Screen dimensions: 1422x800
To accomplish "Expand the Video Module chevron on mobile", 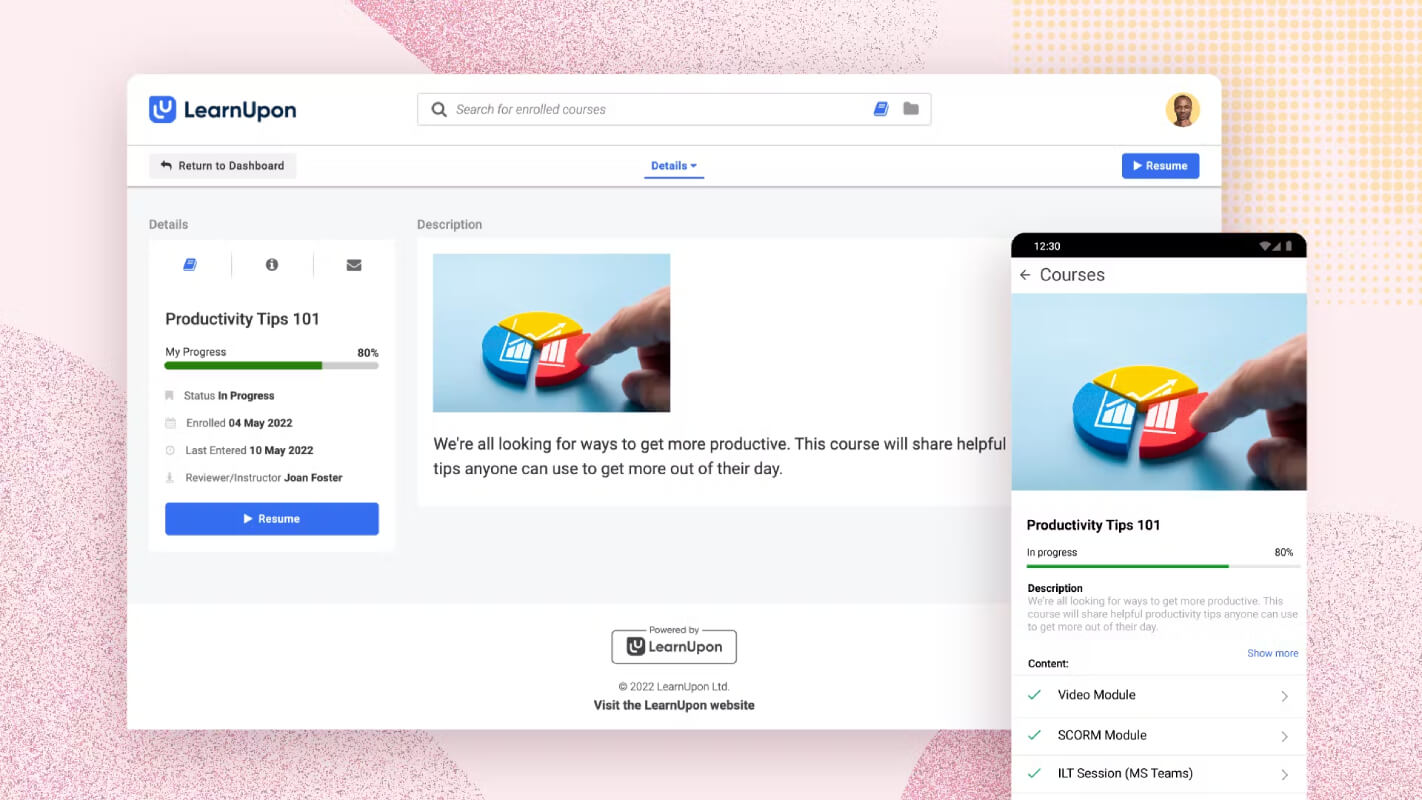I will [1285, 696].
